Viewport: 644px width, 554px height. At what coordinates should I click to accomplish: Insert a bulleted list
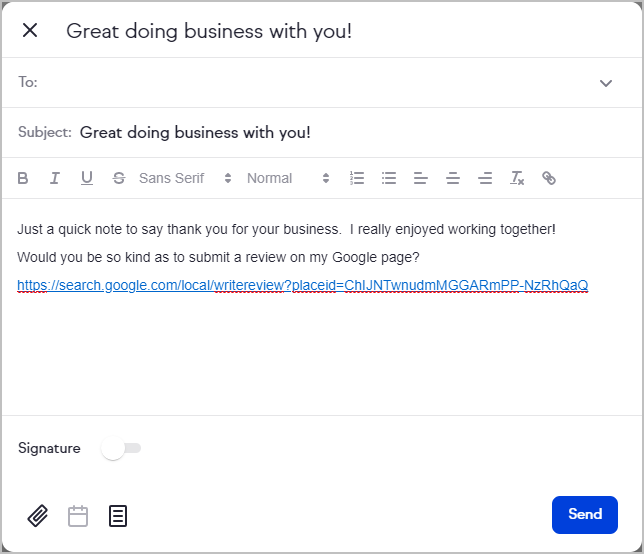(x=389, y=178)
